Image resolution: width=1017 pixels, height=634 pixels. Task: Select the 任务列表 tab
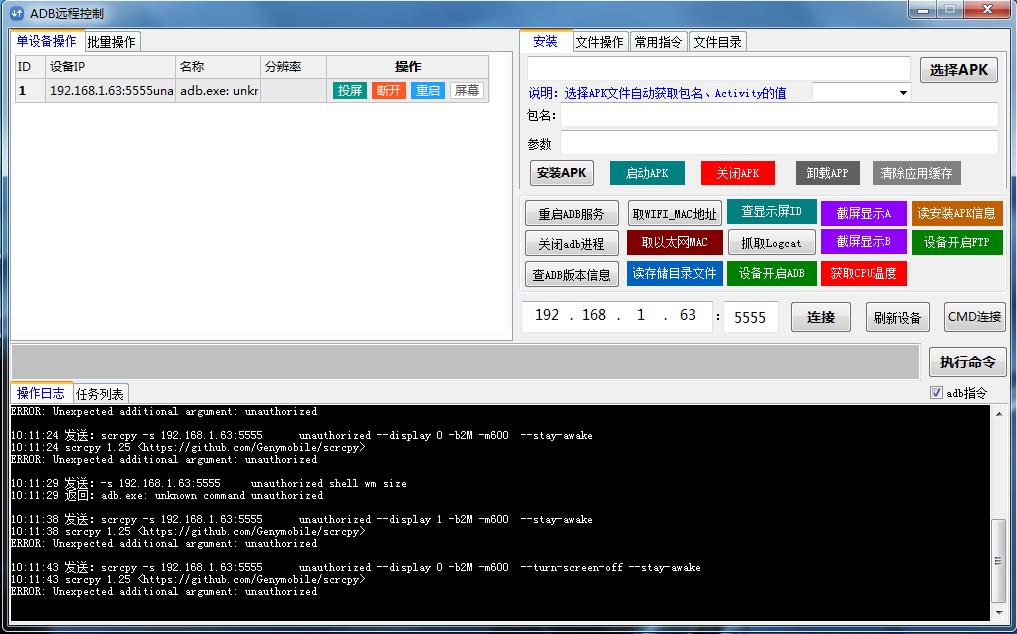click(99, 394)
